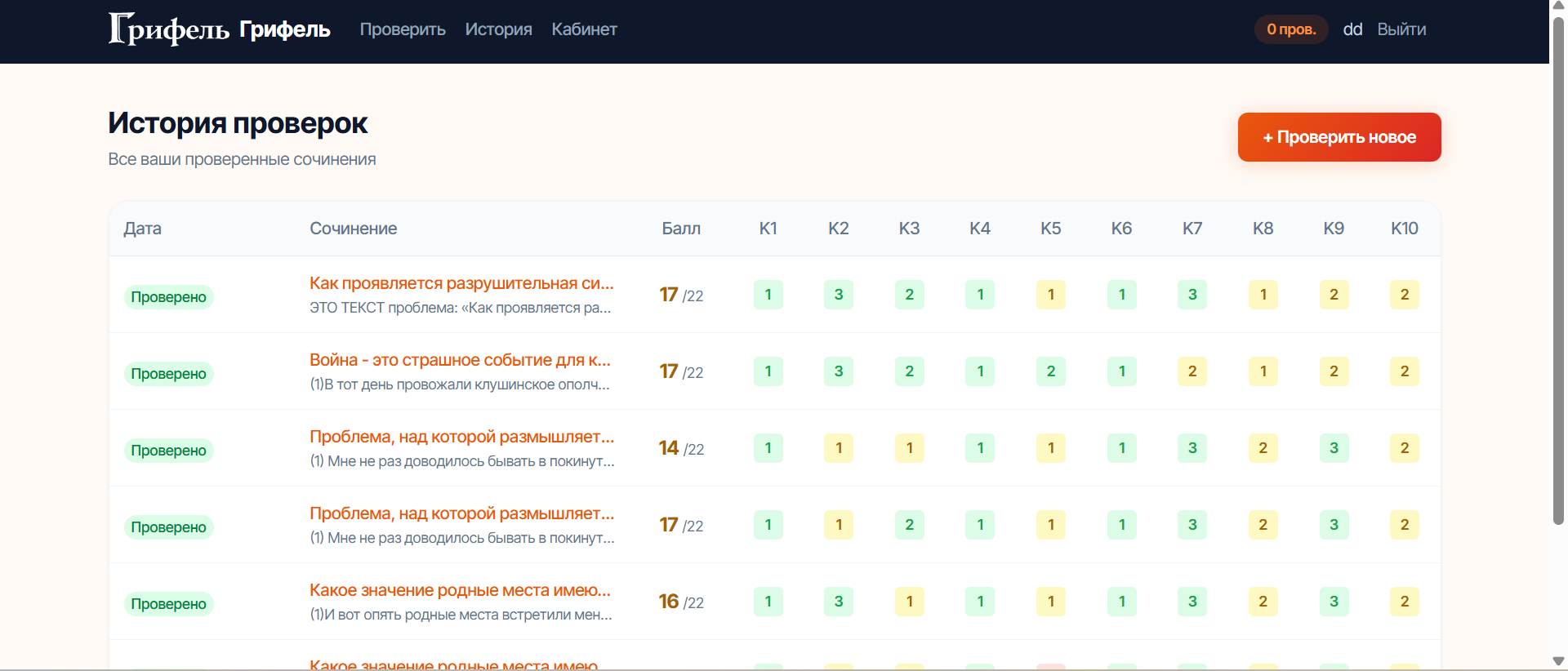
Task: Open essay 'Война - это страшное событие для к...'
Action: [460, 360]
